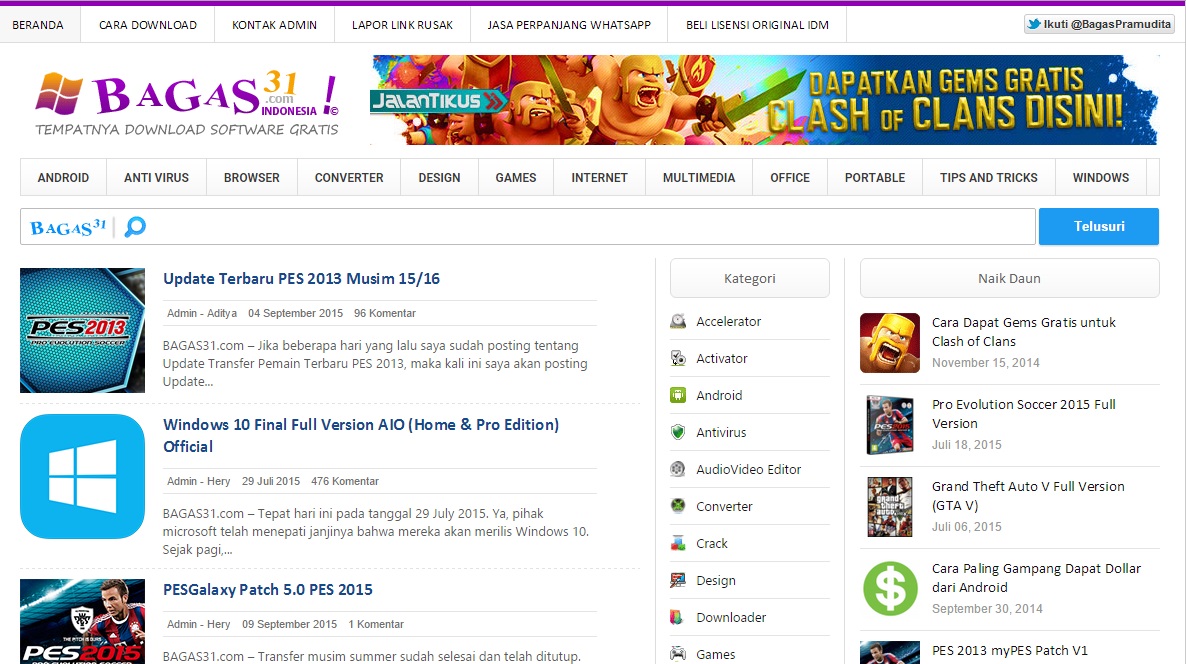
Task: Open 'Update Terbaru PES 2013 Musim 15/16' post
Action: [301, 278]
